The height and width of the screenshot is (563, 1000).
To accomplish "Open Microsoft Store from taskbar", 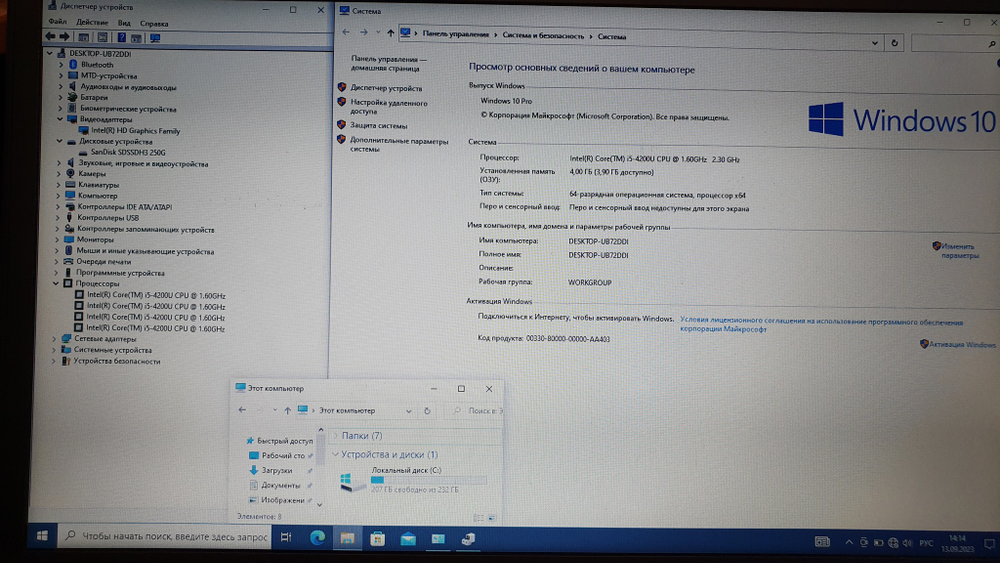I will tap(378, 539).
